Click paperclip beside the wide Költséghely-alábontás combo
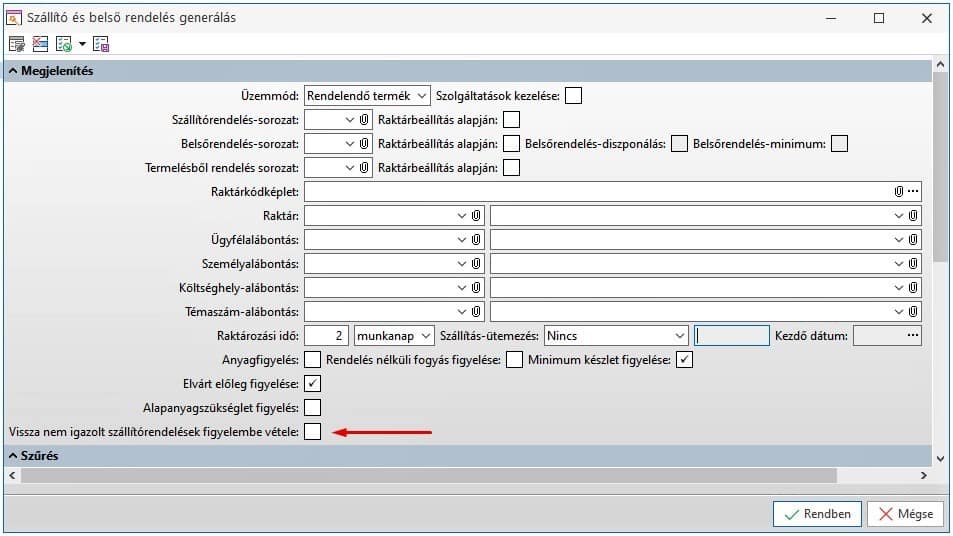Screen dimensions: 953x536 point(913,287)
